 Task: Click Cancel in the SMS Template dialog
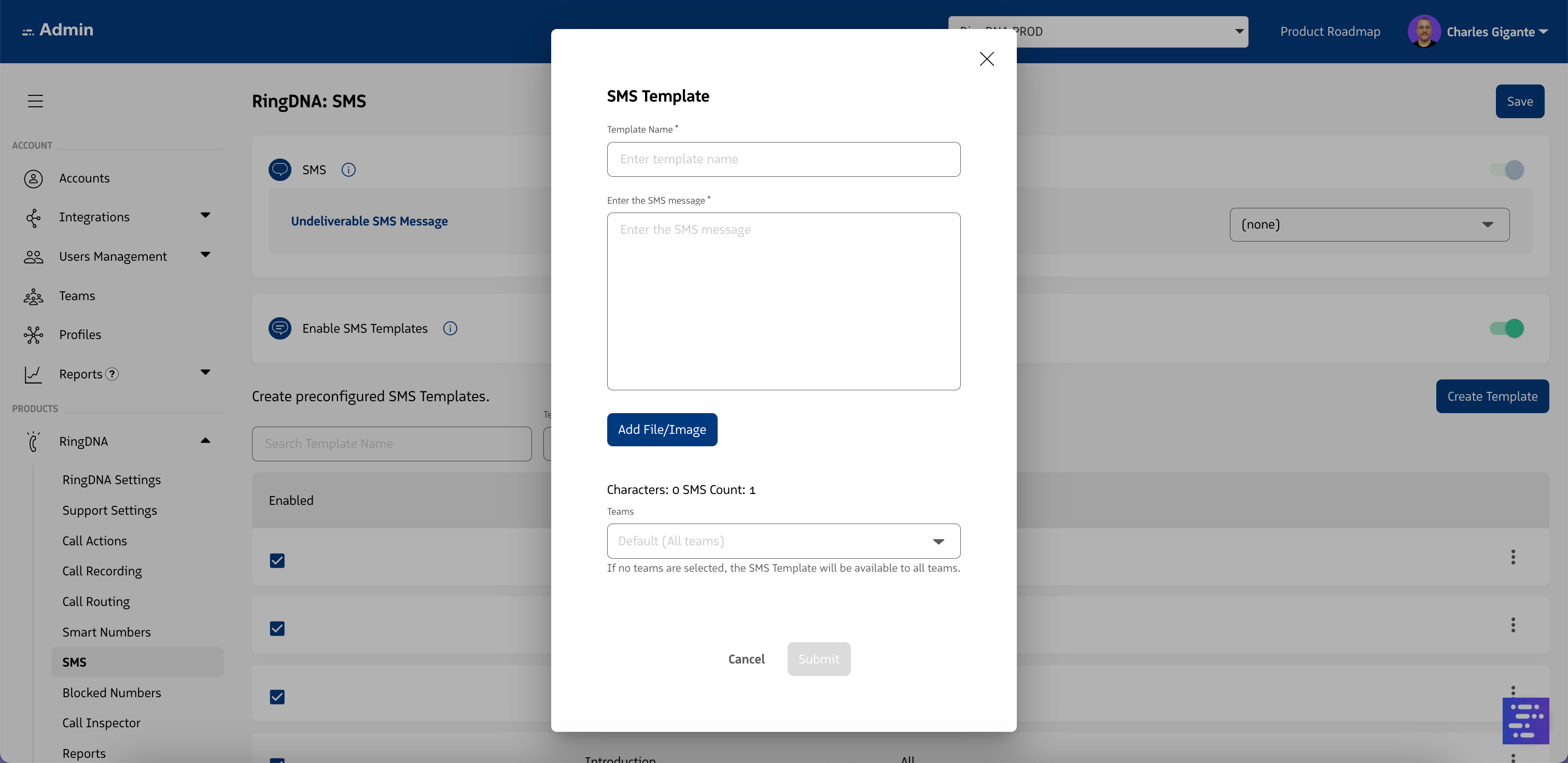click(x=746, y=659)
